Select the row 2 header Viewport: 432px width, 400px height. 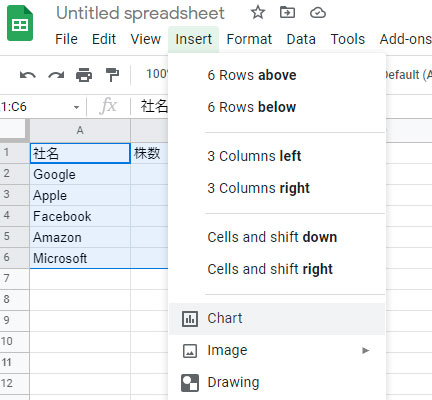coord(14,174)
